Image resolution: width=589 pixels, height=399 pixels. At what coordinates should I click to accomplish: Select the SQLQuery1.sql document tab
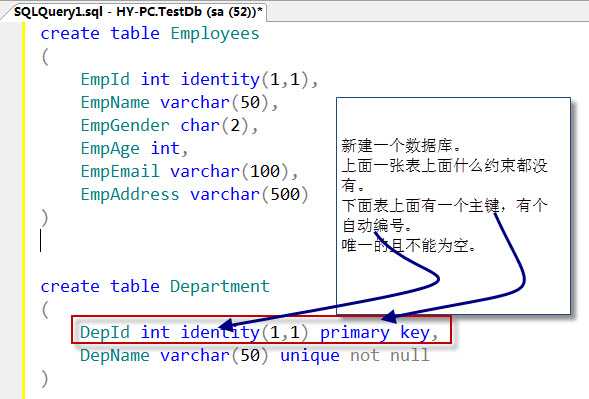[x=137, y=12]
